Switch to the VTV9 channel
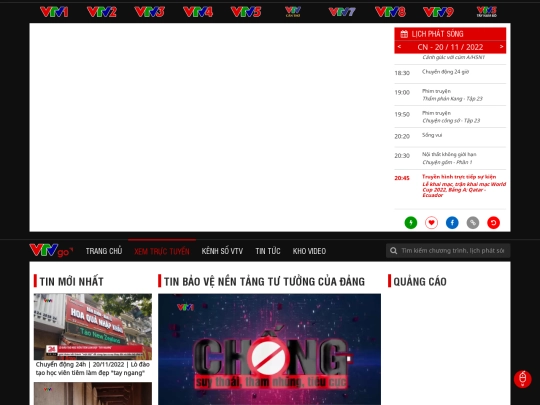The image size is (540, 405). 438,12
